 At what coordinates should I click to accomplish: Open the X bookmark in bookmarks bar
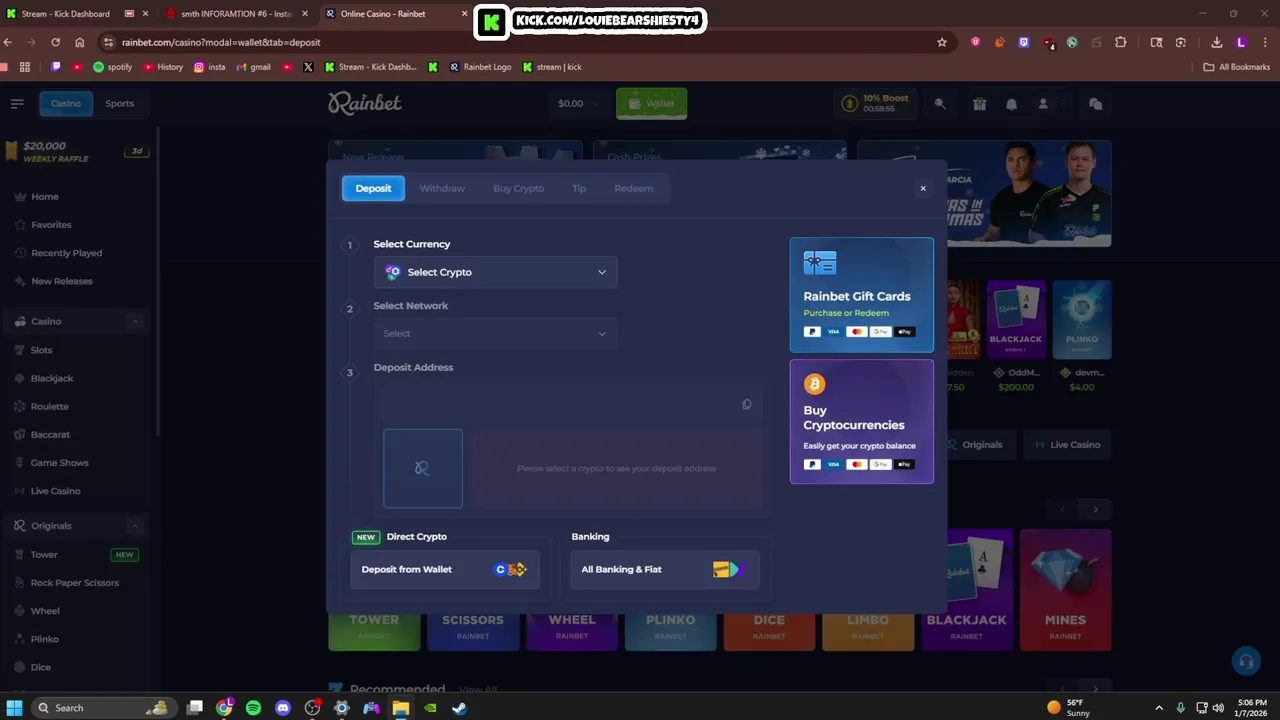point(308,67)
